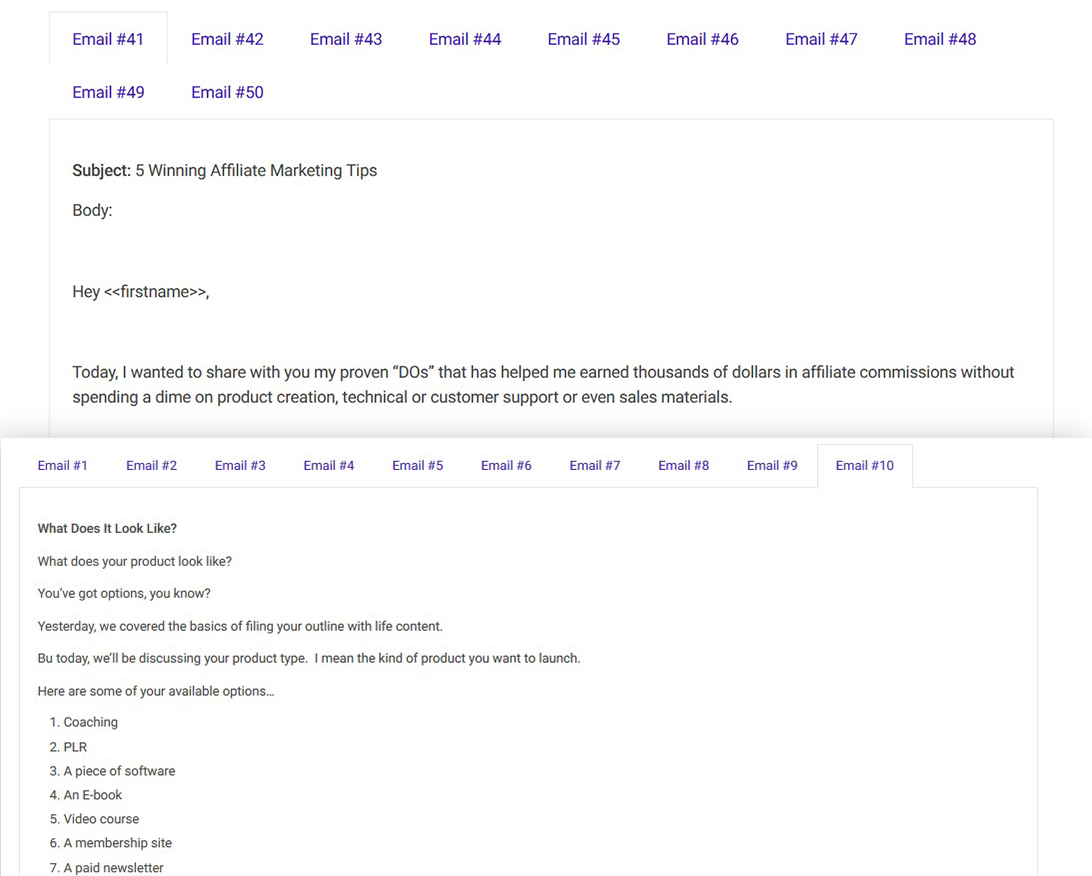Select the Email #9 tab
The width and height of the screenshot is (1092, 876).
[x=772, y=466]
